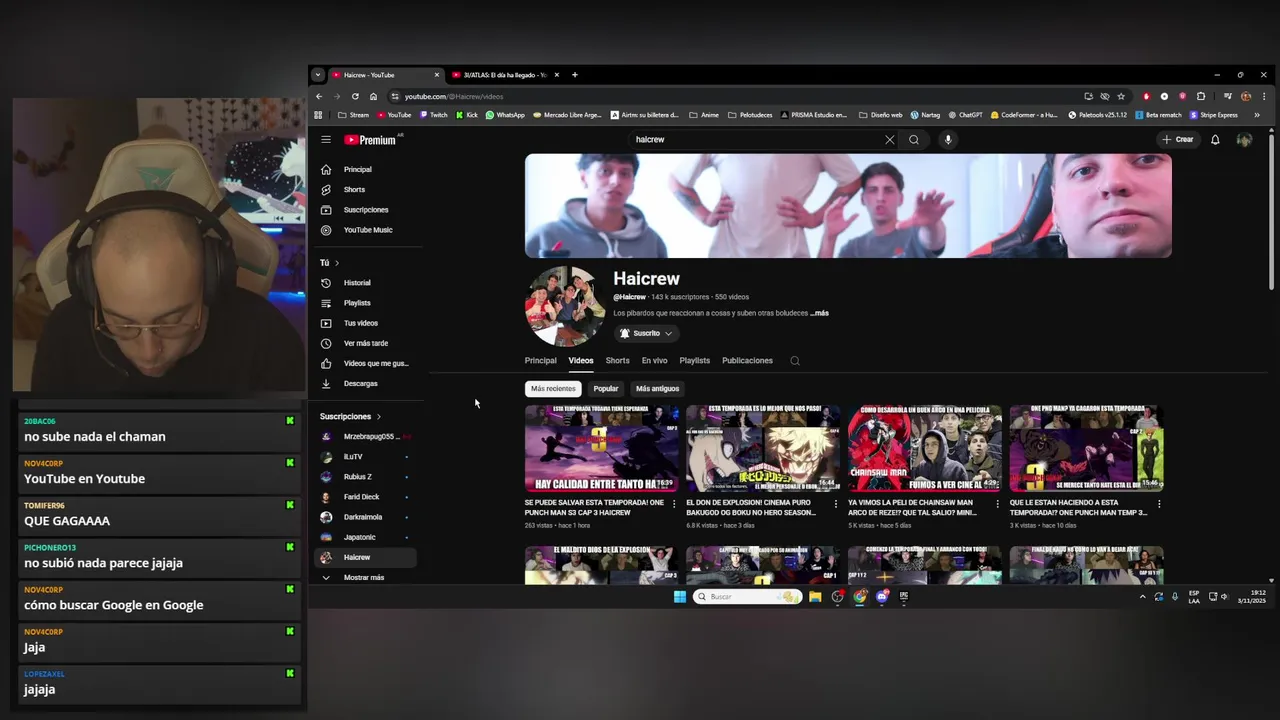1280x720 pixels.
Task: Reload the page in browser toolbar
Action: tap(355, 97)
